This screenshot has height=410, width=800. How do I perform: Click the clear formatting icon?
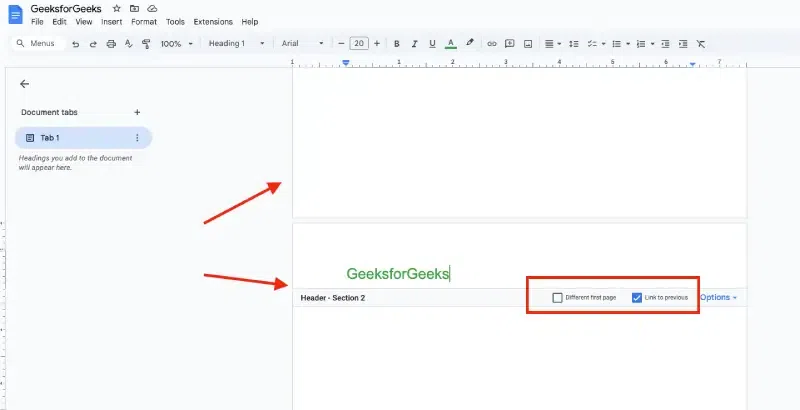click(x=701, y=44)
